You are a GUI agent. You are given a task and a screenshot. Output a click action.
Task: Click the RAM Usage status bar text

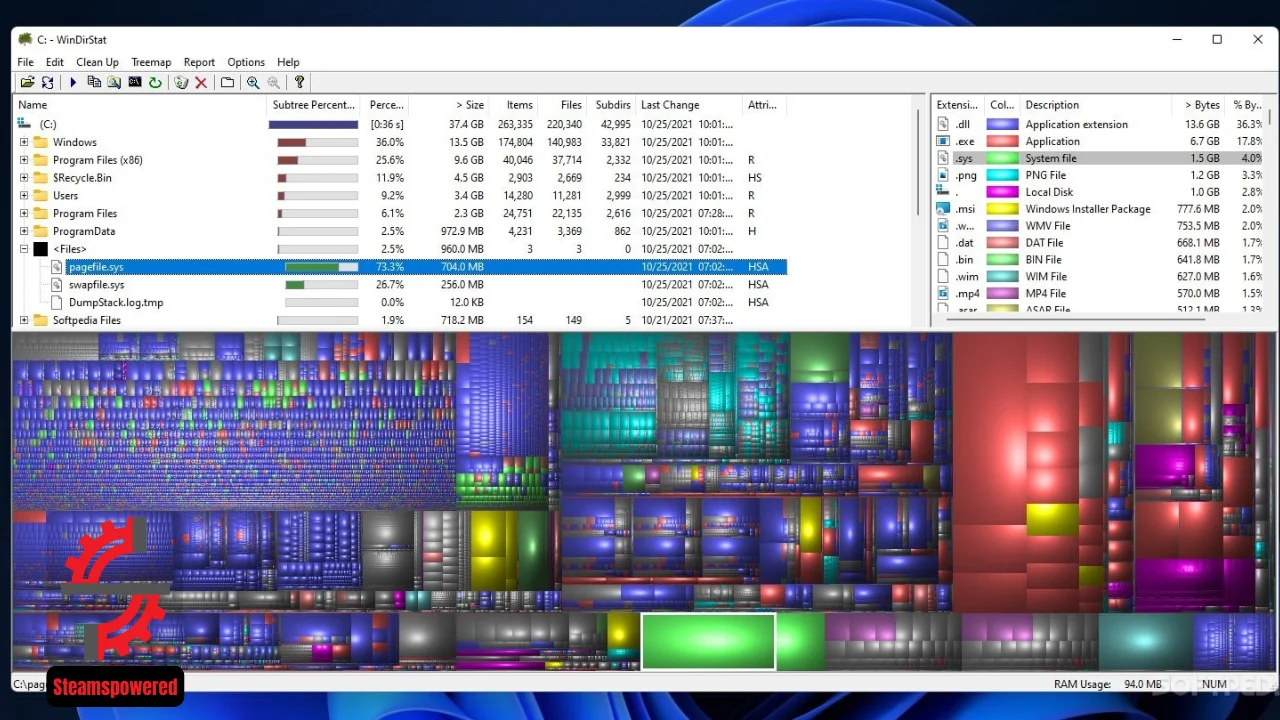[1108, 685]
